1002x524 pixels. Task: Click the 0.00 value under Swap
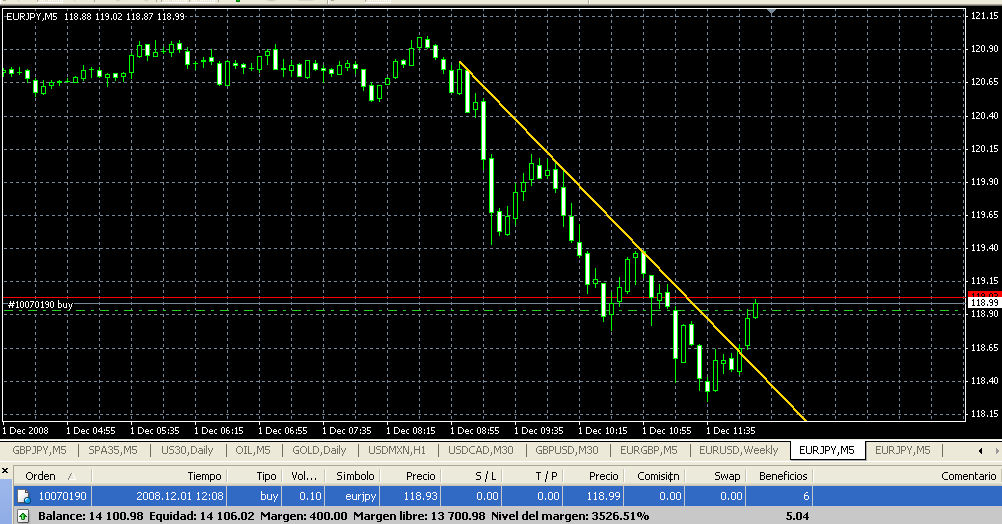pyautogui.click(x=731, y=496)
